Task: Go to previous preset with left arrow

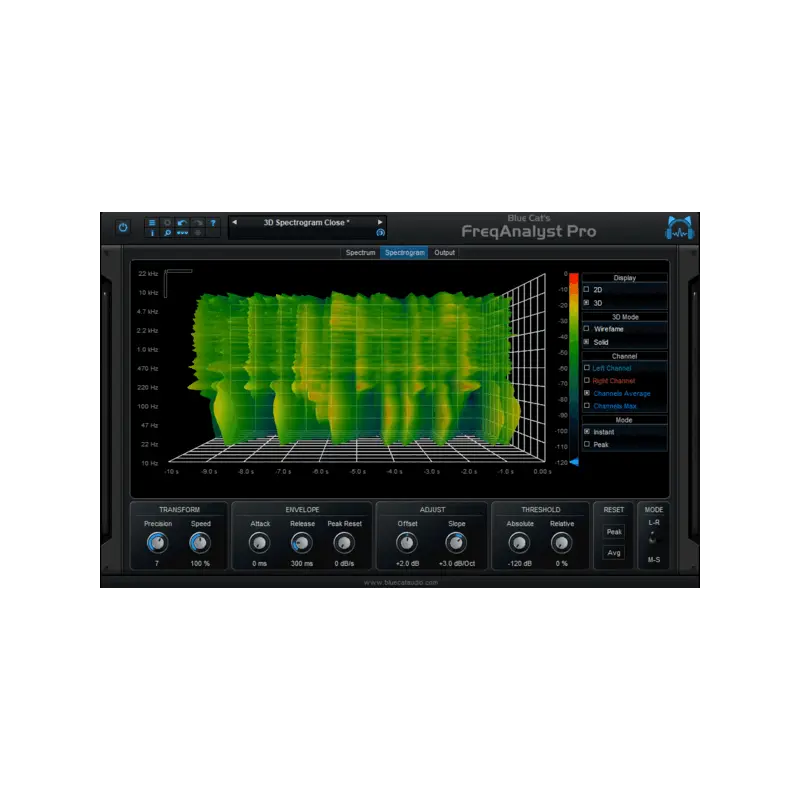Action: 234,222
